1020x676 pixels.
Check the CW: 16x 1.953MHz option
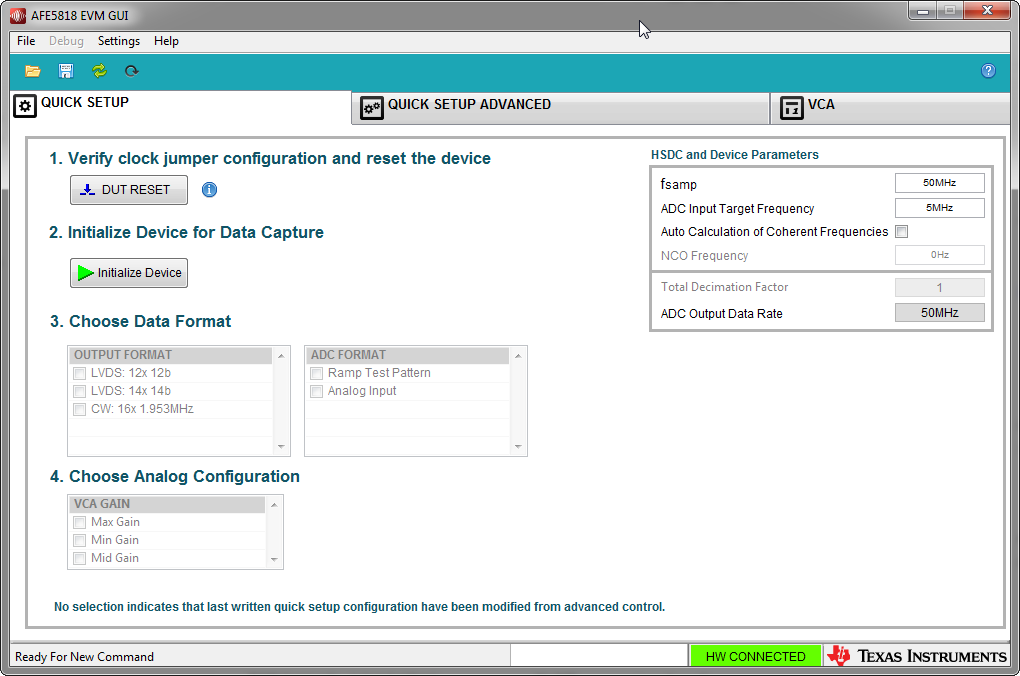[79, 409]
